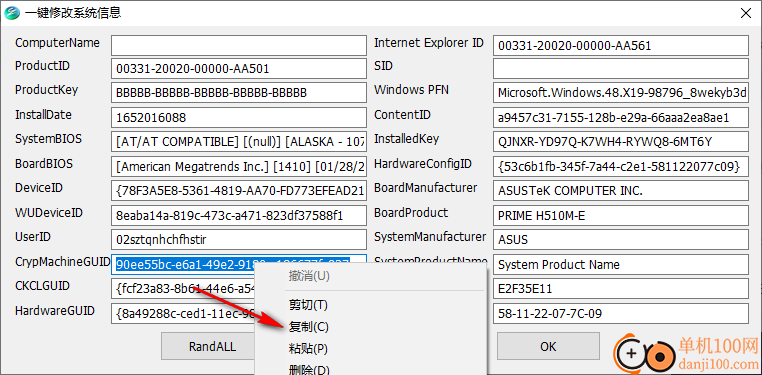Screen dimensions: 762x375
Task: Click the ContentID field
Action: [x=621, y=118]
